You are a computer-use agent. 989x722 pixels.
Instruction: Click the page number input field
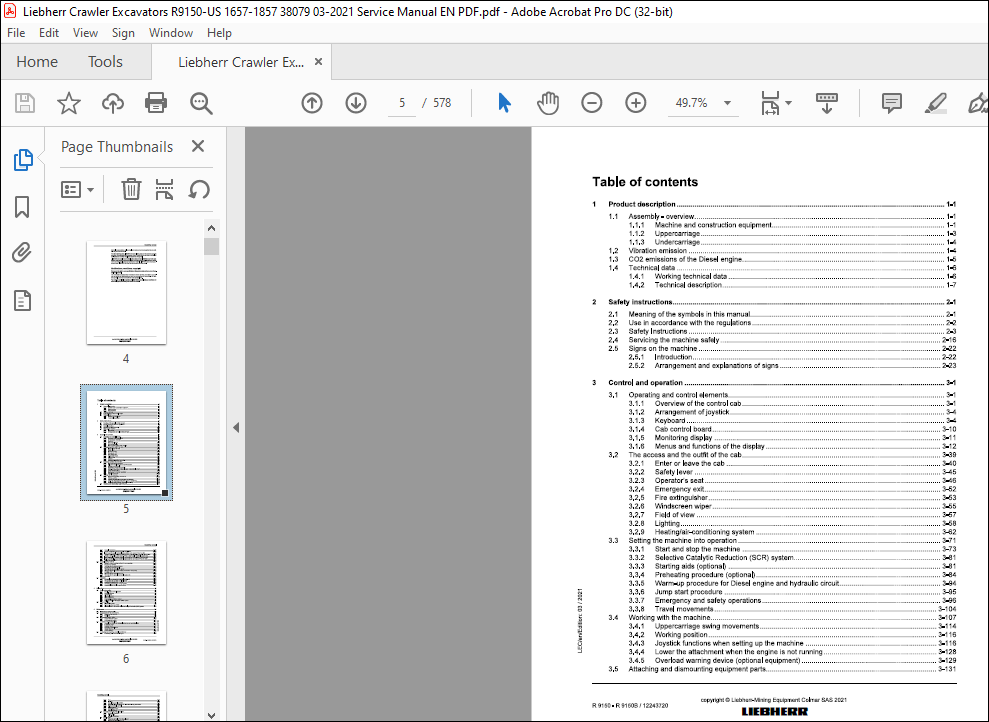coord(402,103)
